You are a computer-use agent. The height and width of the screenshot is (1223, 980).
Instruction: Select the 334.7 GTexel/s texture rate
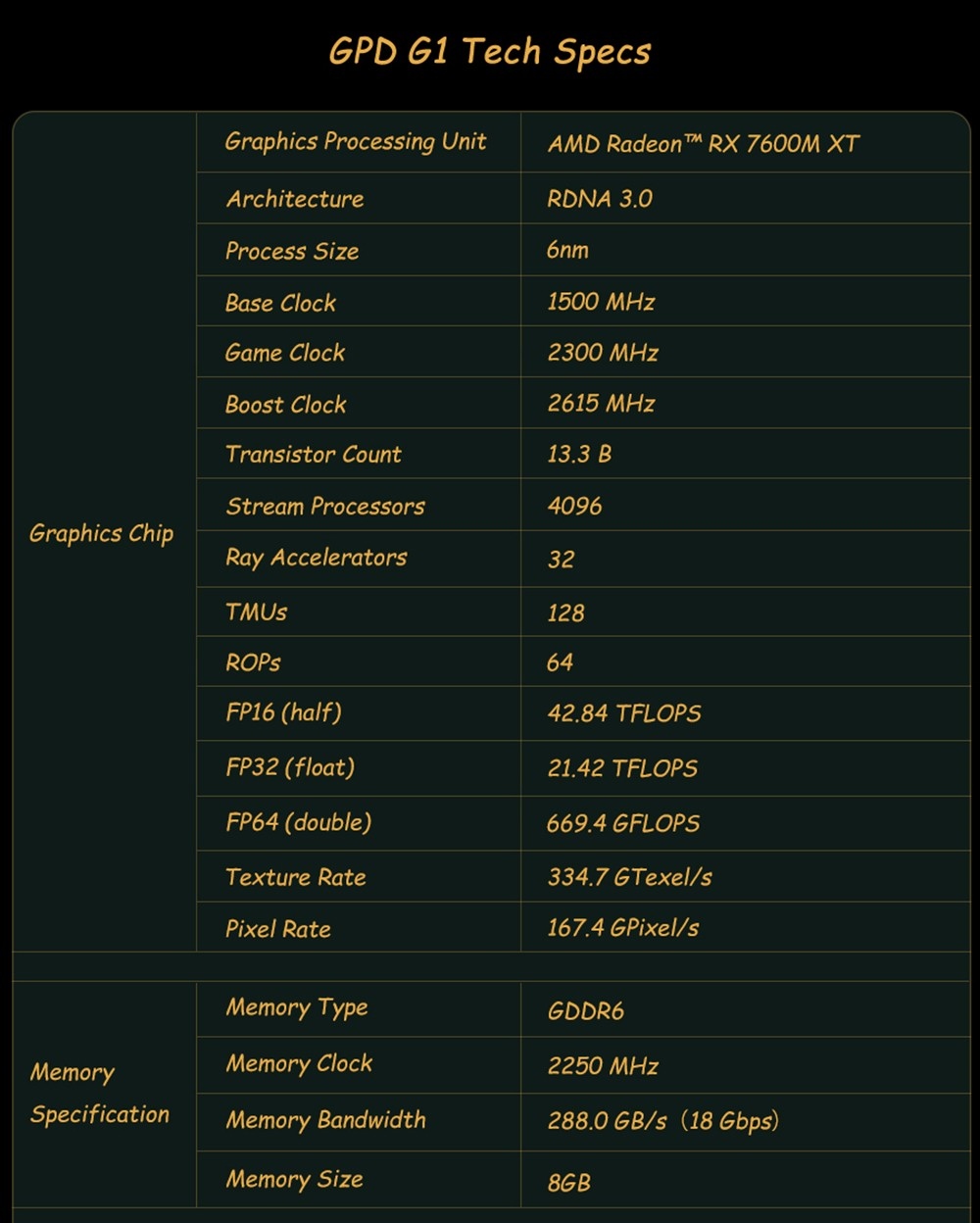point(629,877)
